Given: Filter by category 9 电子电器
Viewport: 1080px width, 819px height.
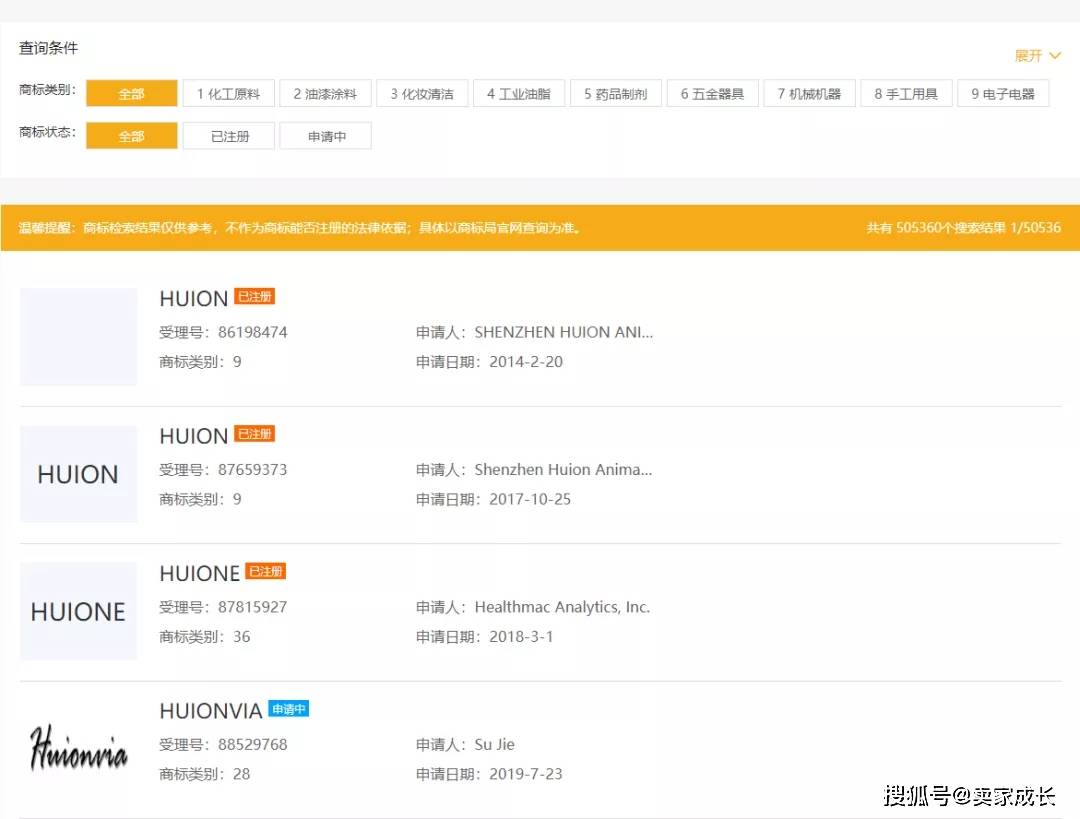Looking at the screenshot, I should click(1003, 94).
